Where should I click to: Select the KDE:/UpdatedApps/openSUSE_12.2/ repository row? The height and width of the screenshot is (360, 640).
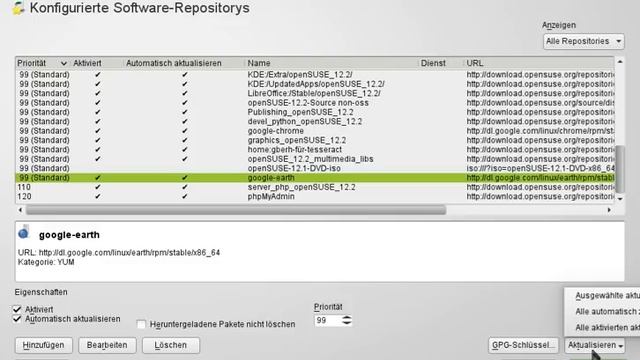point(315,84)
